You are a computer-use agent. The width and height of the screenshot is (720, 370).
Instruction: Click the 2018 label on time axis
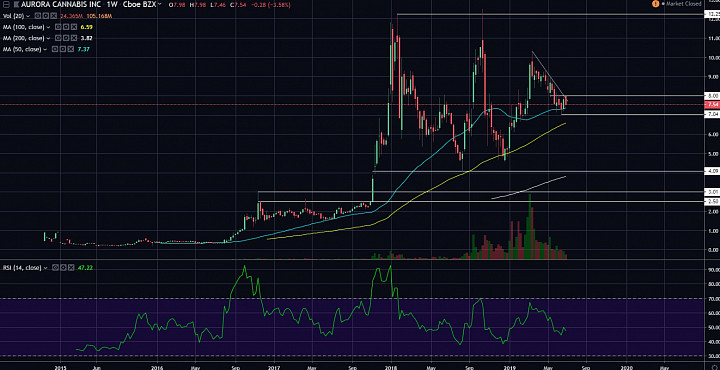point(391,367)
